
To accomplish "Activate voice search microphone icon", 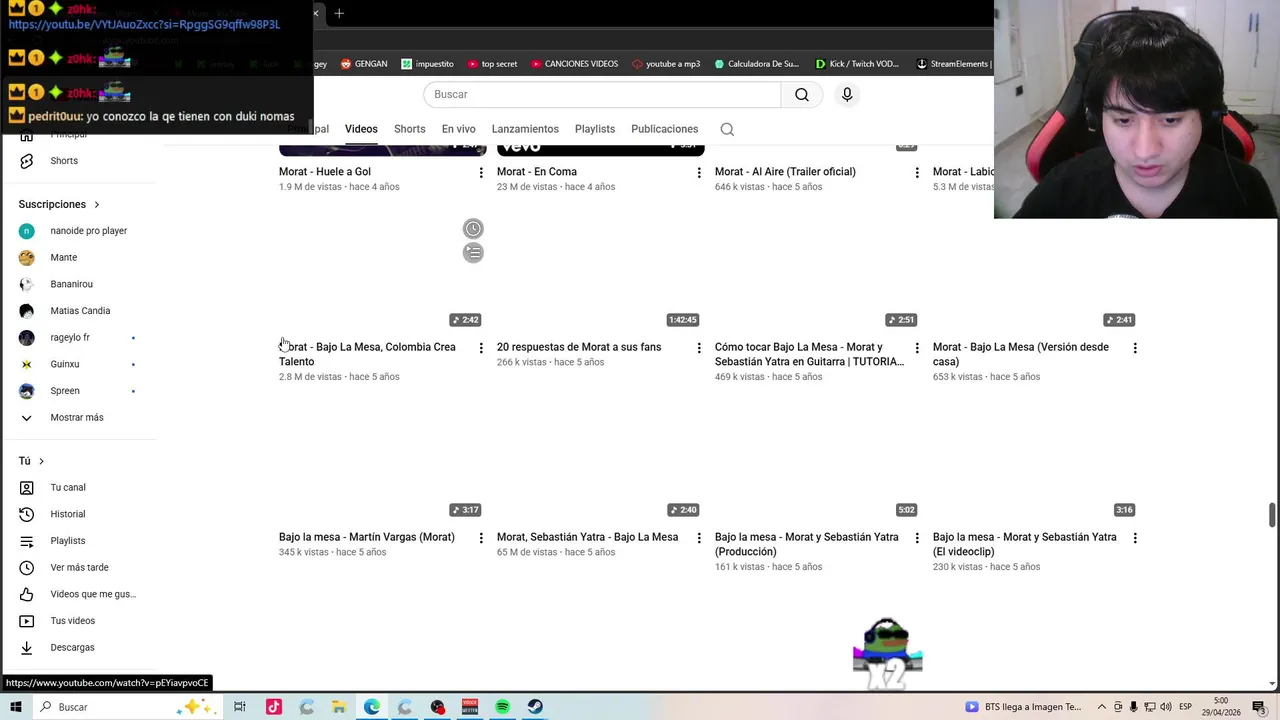I will pyautogui.click(x=847, y=94).
